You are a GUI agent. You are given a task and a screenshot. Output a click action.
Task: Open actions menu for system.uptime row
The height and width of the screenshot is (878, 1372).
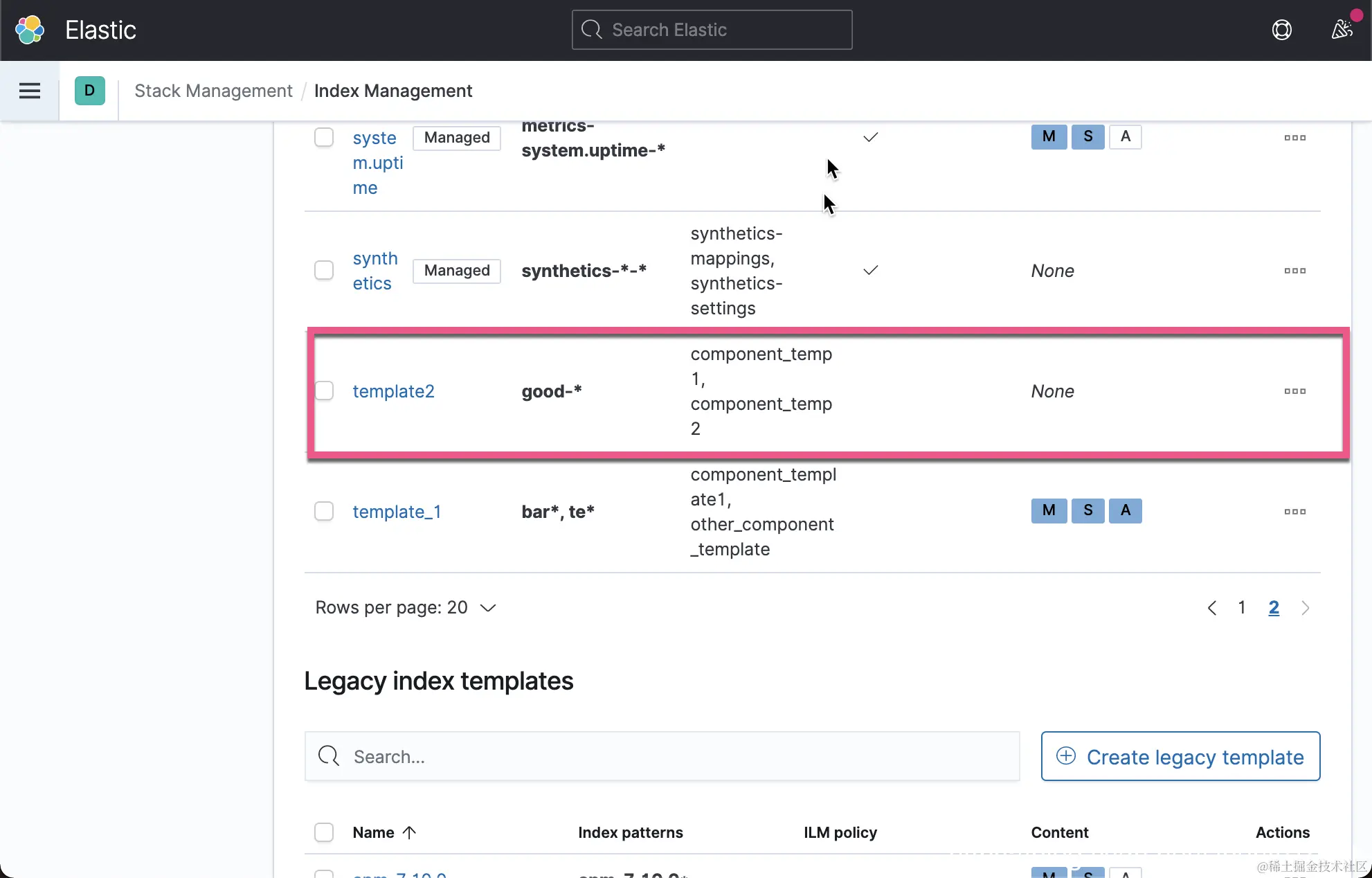pos(1294,138)
